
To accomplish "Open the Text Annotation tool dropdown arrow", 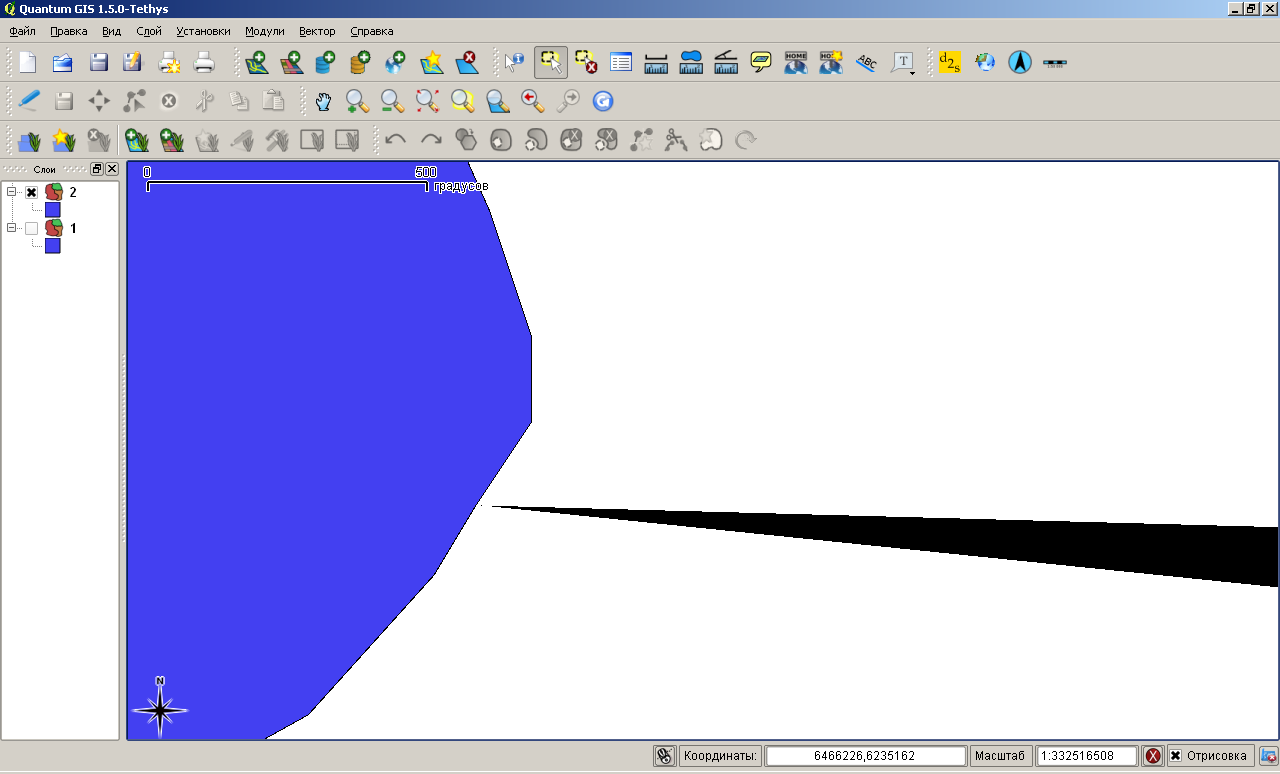I will point(913,72).
